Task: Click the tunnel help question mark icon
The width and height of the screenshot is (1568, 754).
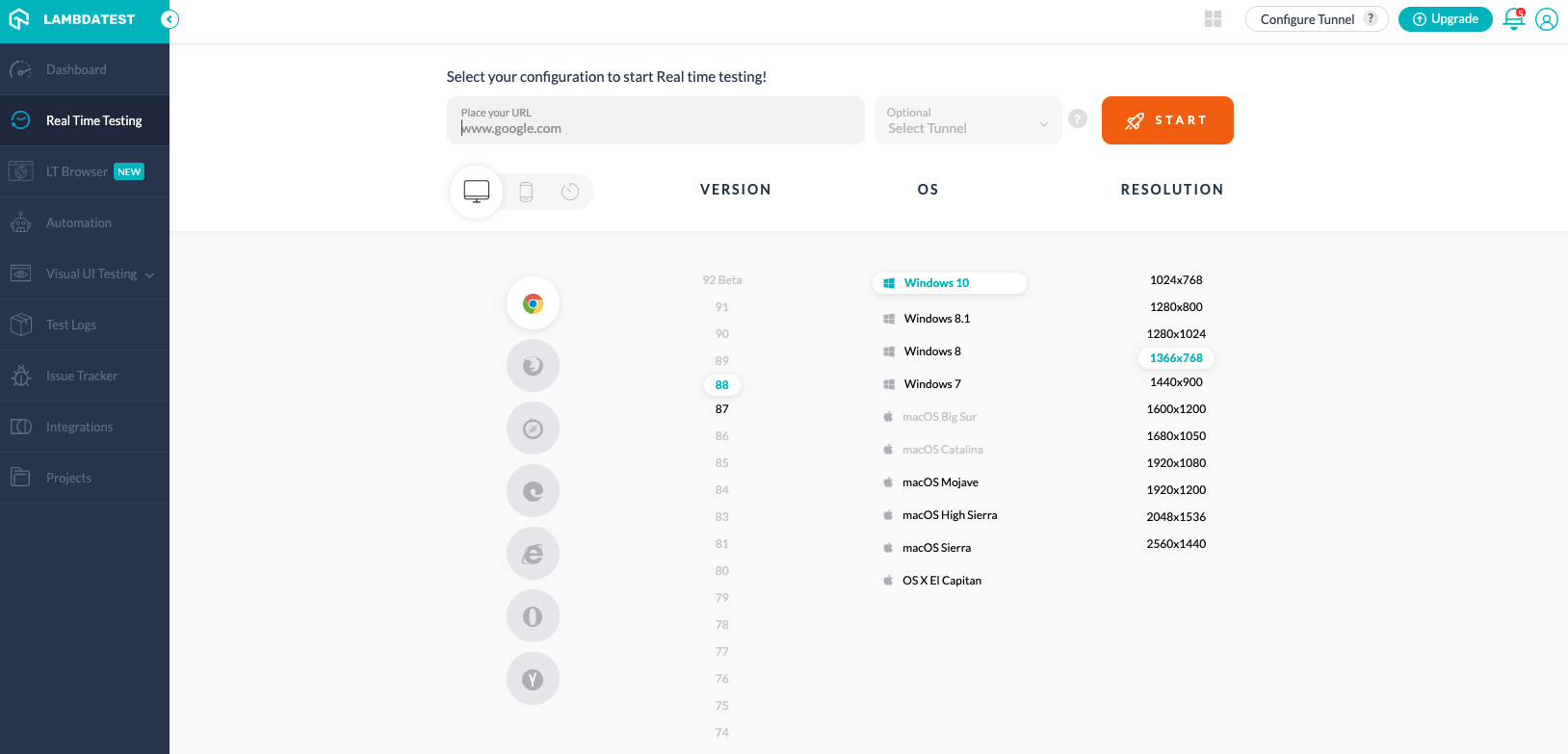Action: [1078, 118]
